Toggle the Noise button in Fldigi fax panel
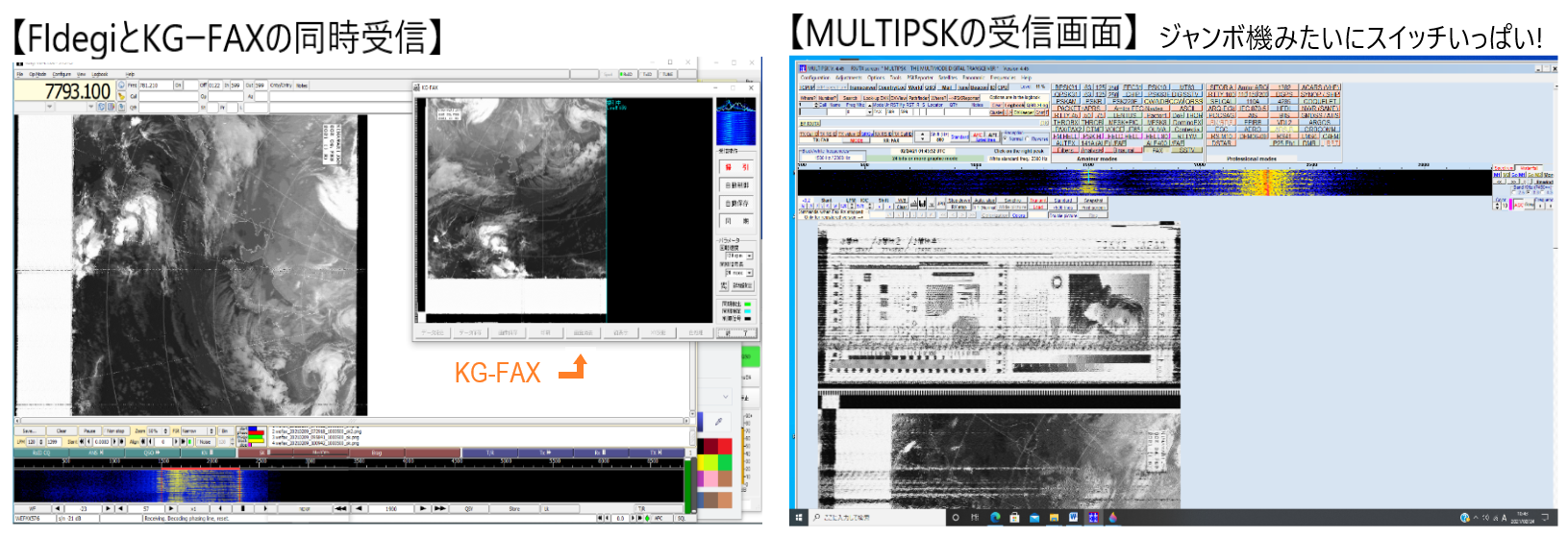 point(207,442)
